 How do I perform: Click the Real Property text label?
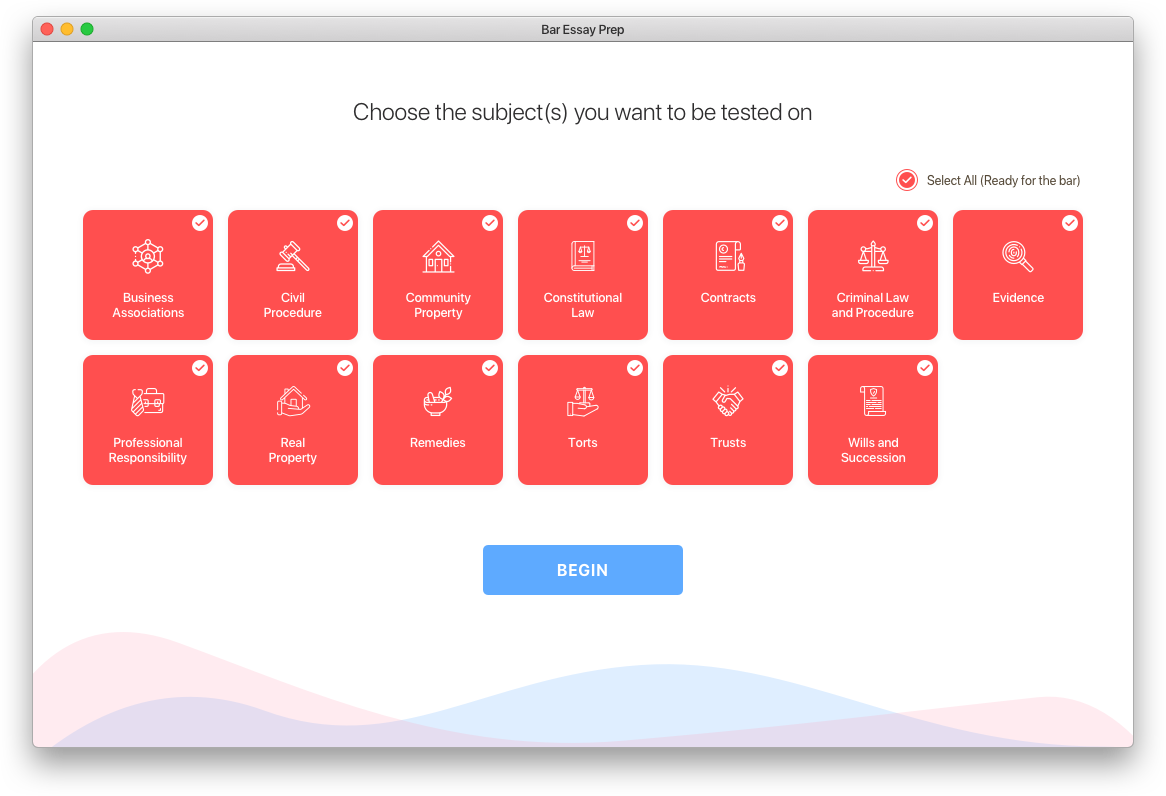click(x=293, y=450)
